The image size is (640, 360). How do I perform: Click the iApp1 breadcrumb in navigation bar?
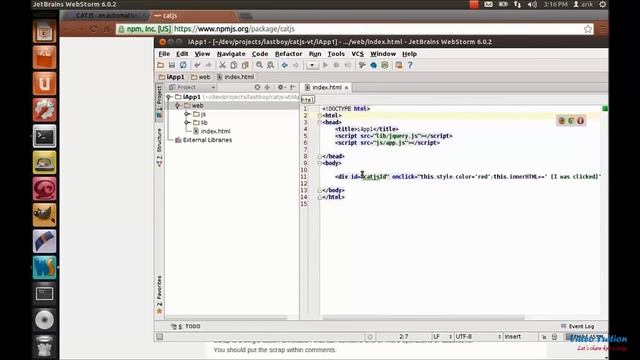(171, 77)
